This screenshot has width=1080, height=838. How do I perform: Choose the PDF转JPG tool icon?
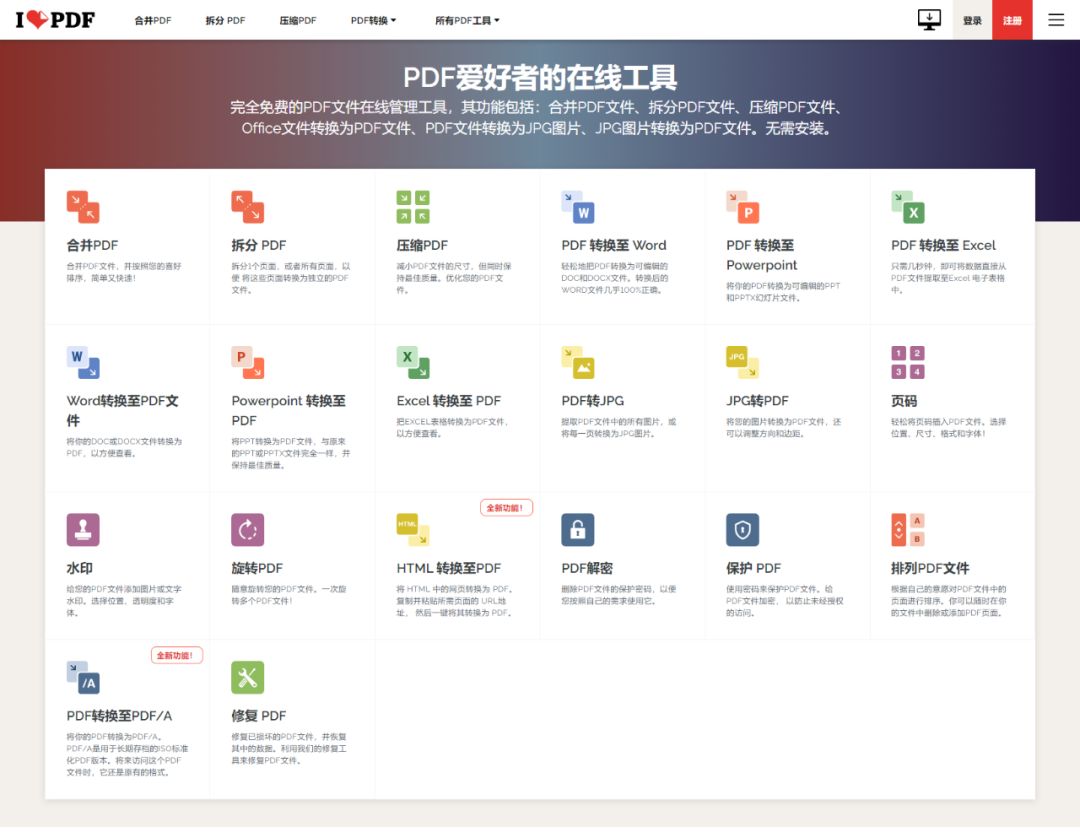[578, 362]
